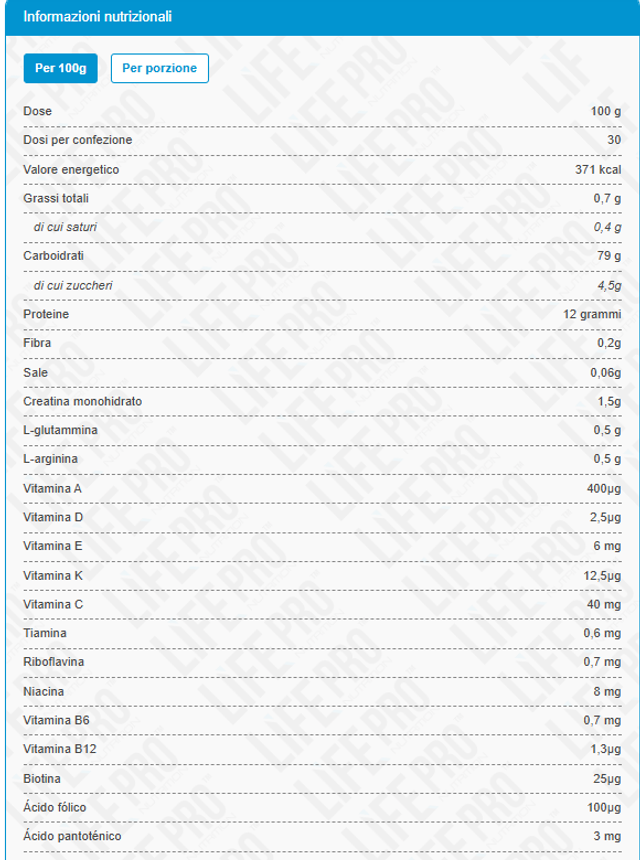Click the 371 kcal value
The image size is (640, 860).
(x=598, y=169)
